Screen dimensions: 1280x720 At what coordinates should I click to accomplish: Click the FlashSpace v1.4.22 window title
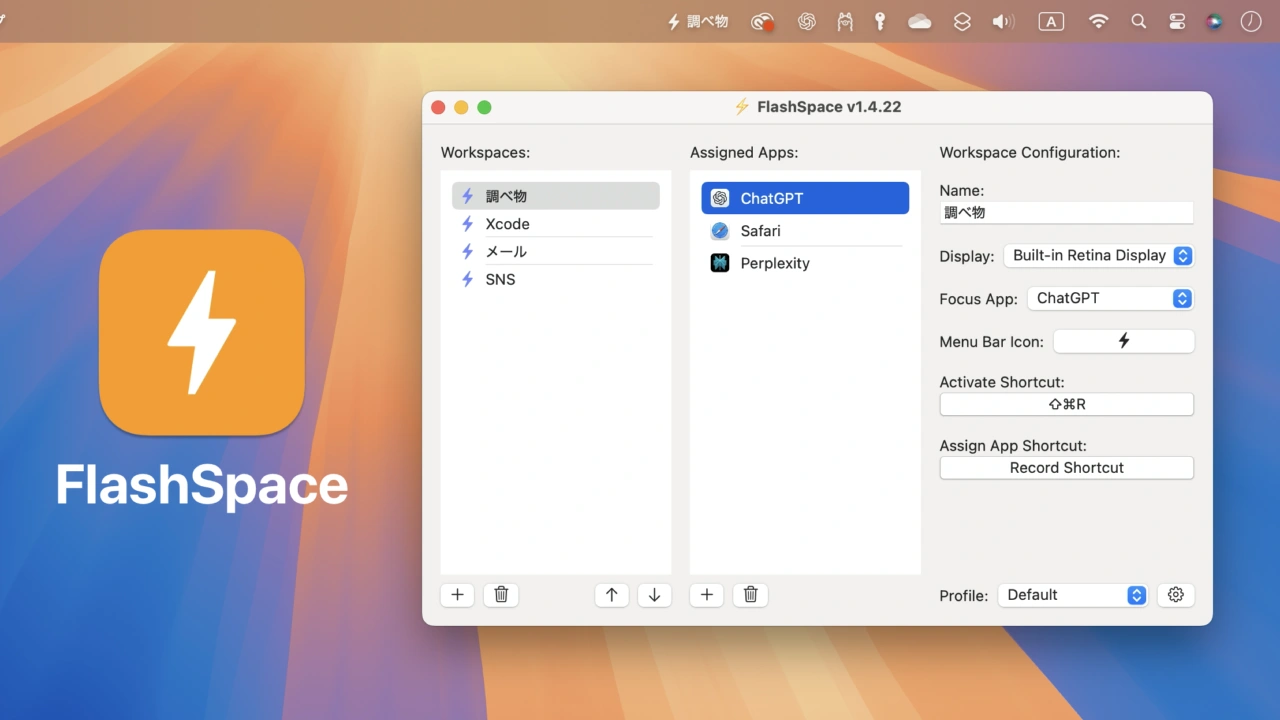pos(829,107)
